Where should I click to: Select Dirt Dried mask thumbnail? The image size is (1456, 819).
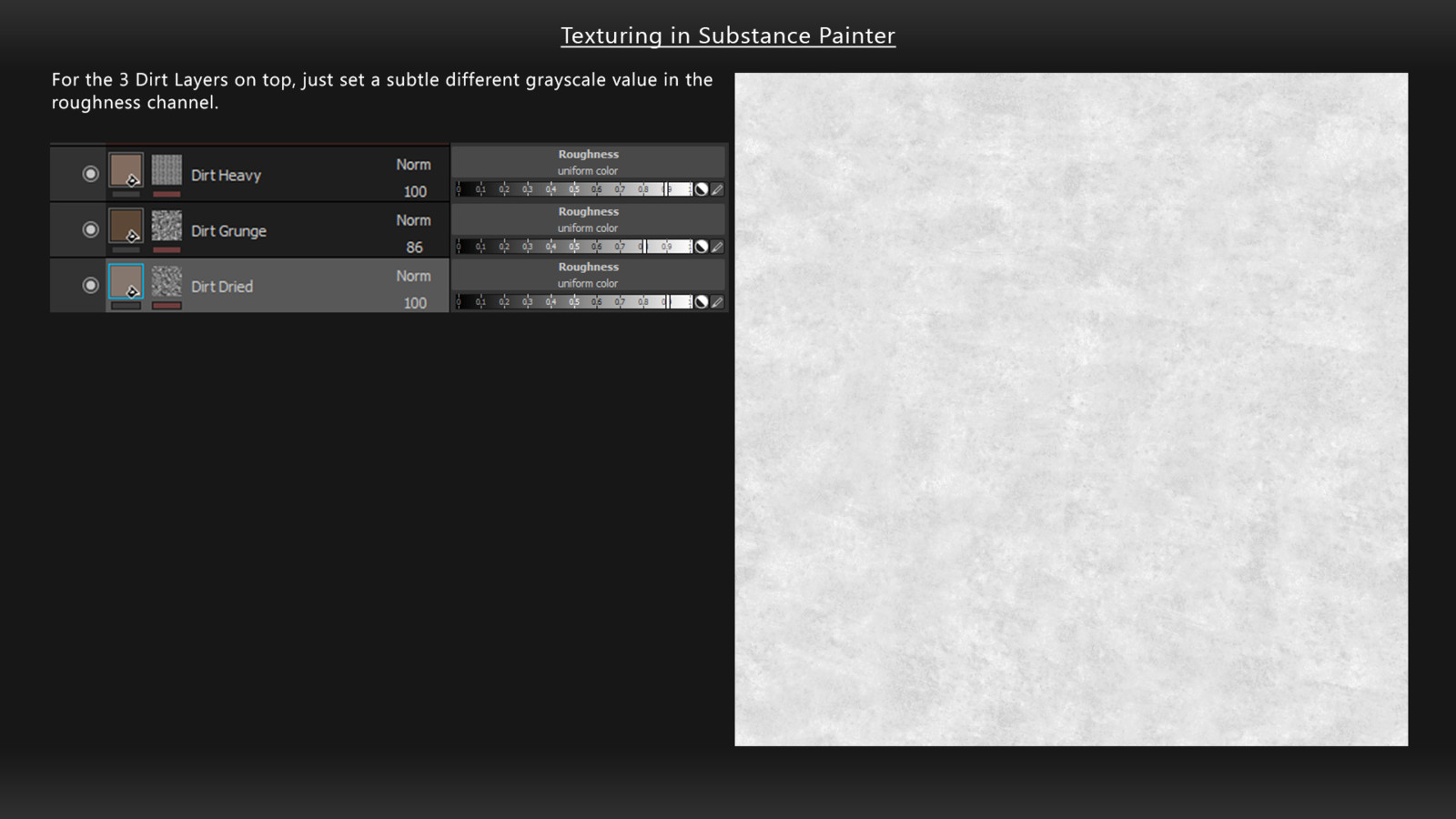point(167,281)
